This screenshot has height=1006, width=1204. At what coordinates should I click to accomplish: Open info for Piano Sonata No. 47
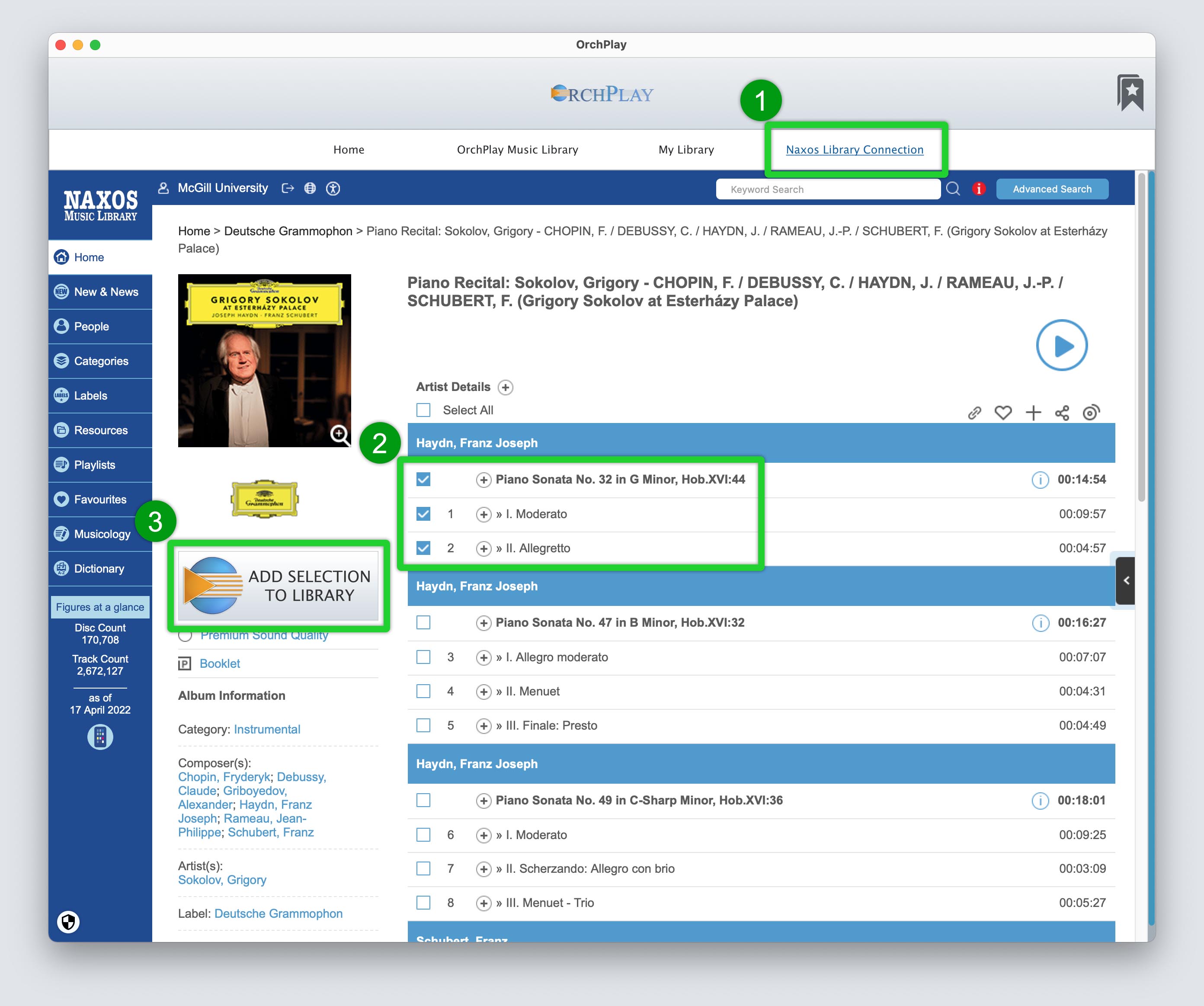tap(1040, 622)
